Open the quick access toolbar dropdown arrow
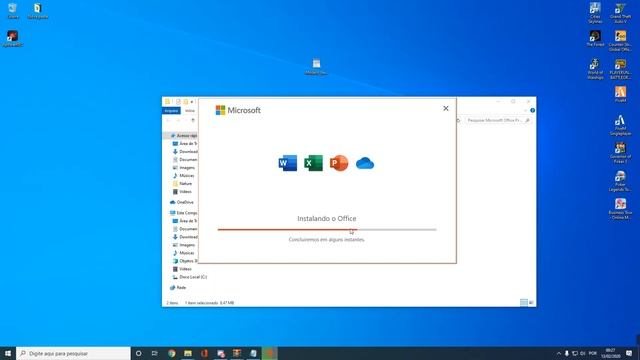This screenshot has height=360, width=640. (192, 102)
